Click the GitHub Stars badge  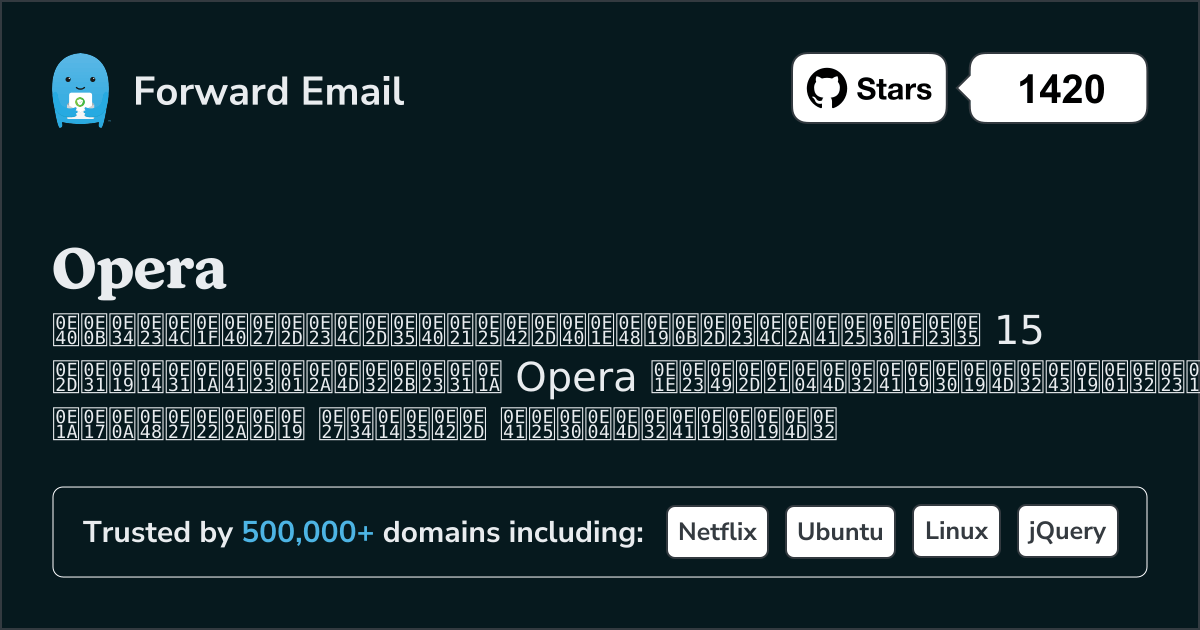(868, 88)
